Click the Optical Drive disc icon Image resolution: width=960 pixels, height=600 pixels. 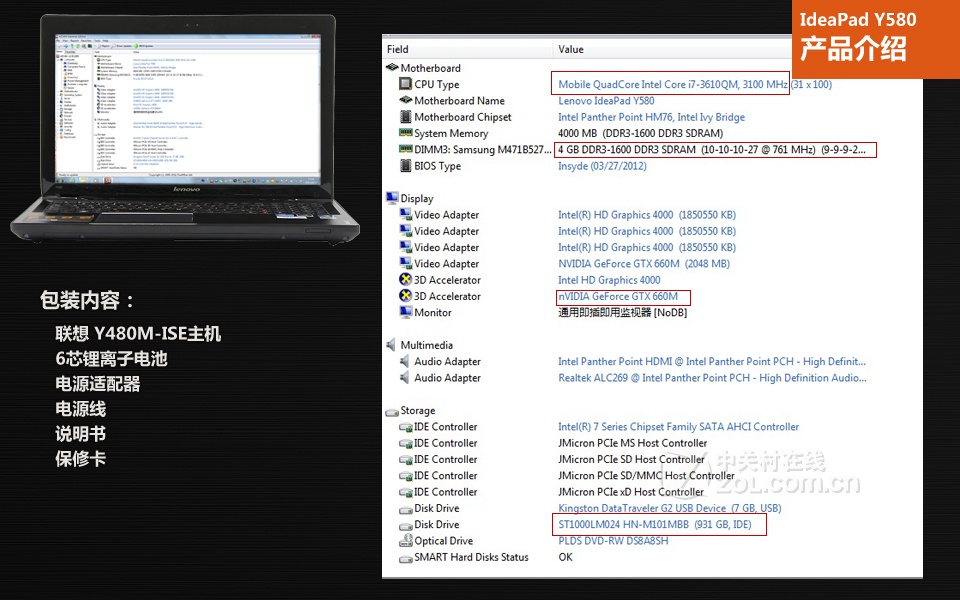coord(405,541)
